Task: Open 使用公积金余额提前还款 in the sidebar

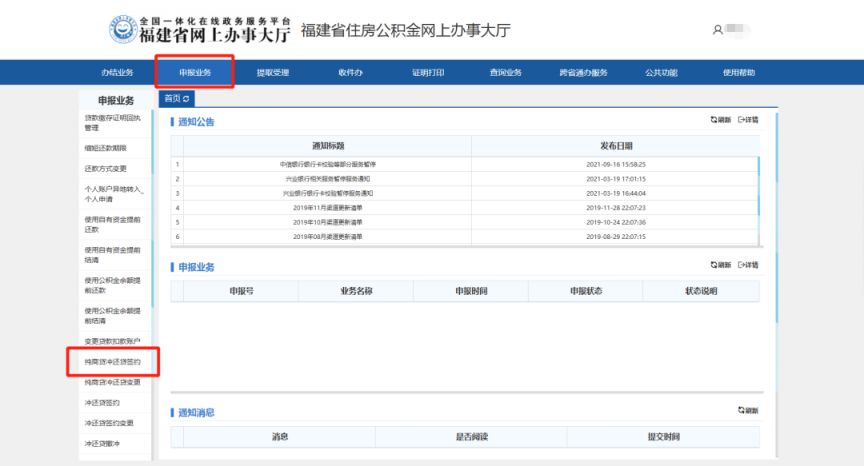Action: [x=112, y=285]
